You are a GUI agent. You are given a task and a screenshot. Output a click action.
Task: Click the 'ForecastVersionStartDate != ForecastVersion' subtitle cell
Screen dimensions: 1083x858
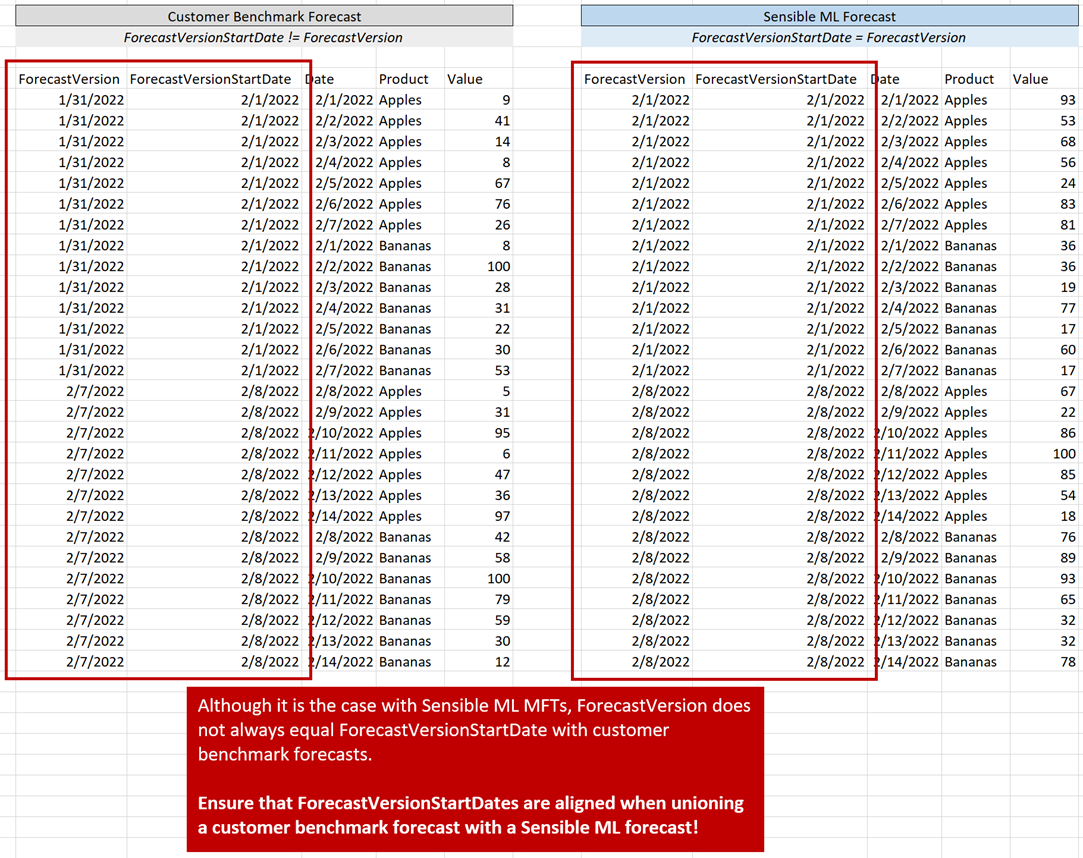click(x=264, y=37)
